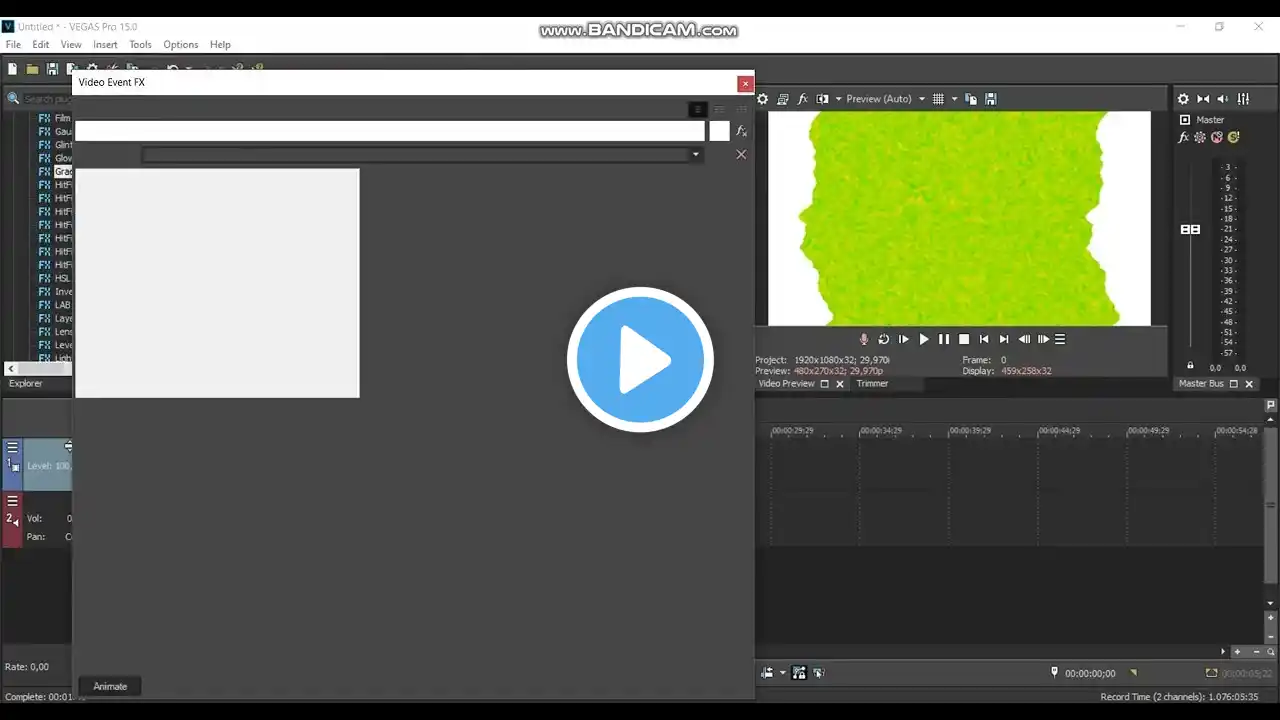Toggle the Master fader channel lock
The image size is (1280, 720).
point(1190,366)
